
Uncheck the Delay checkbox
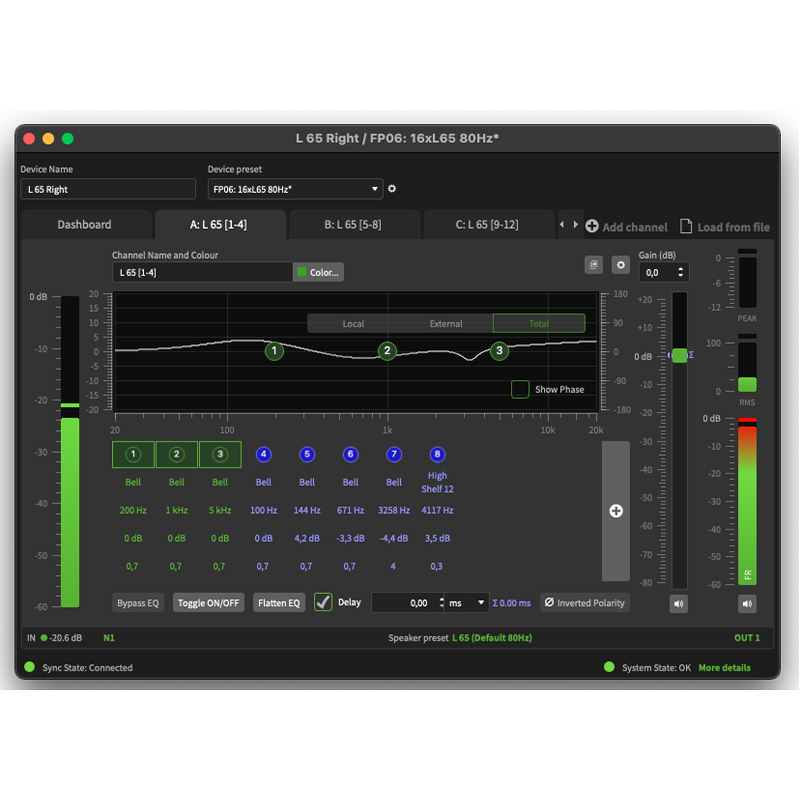323,602
